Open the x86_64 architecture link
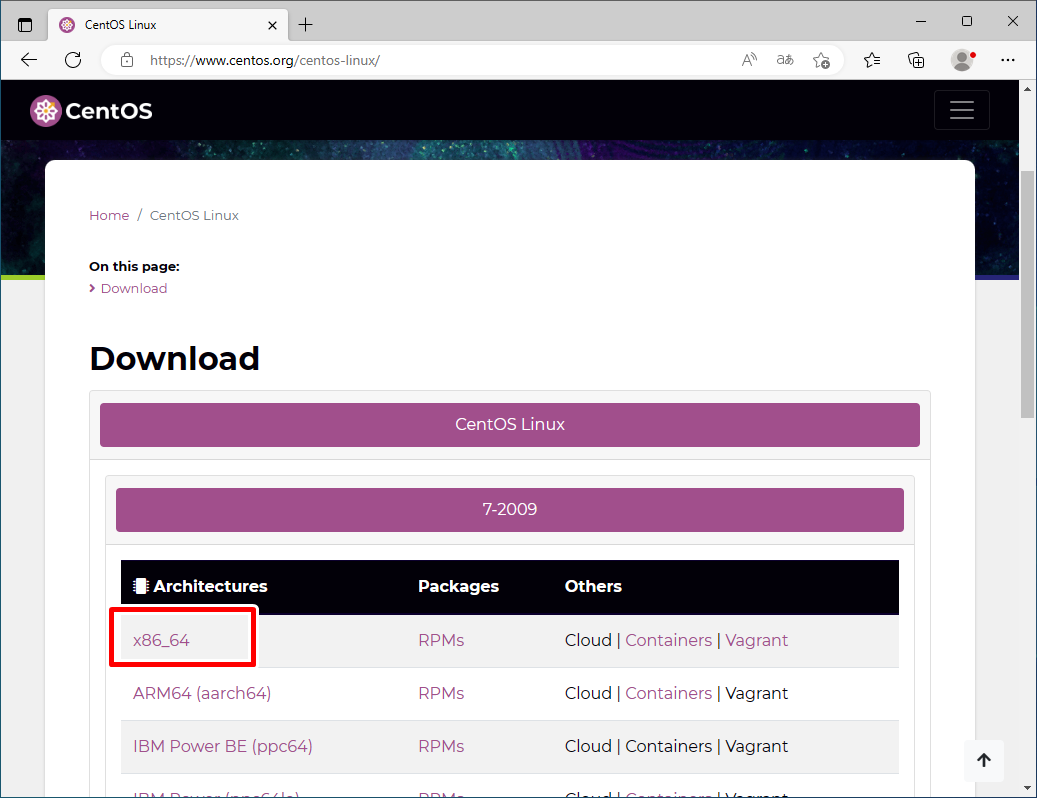 161,640
